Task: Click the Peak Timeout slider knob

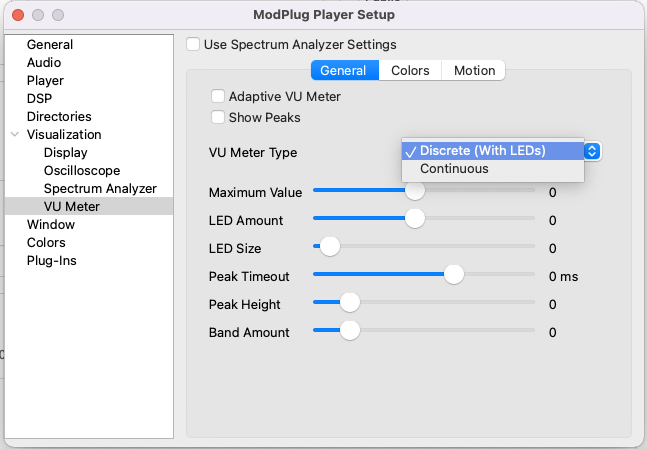Action: (454, 274)
